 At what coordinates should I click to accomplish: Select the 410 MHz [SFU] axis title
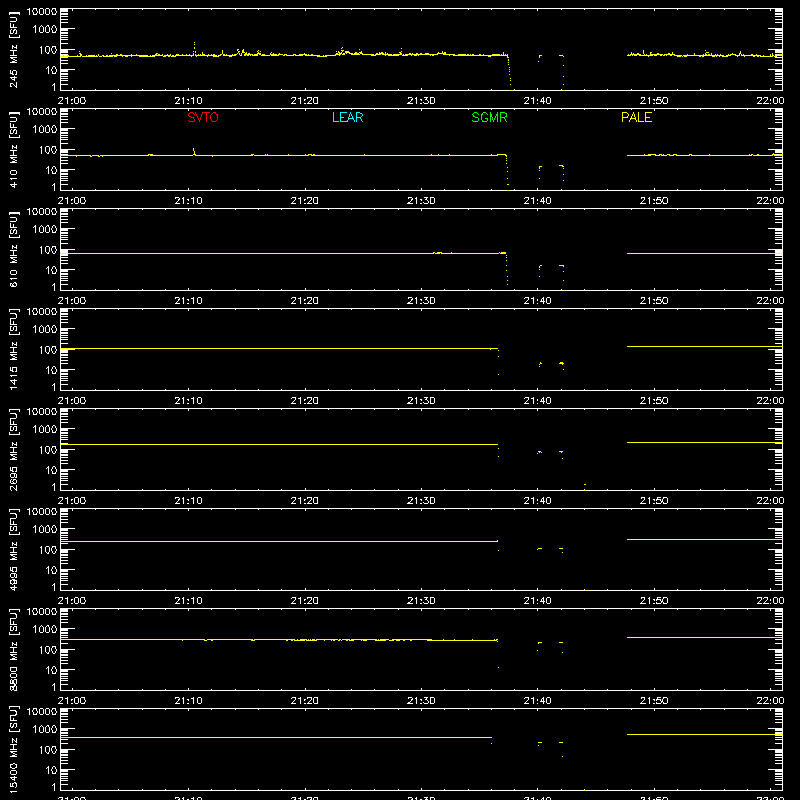point(13,149)
